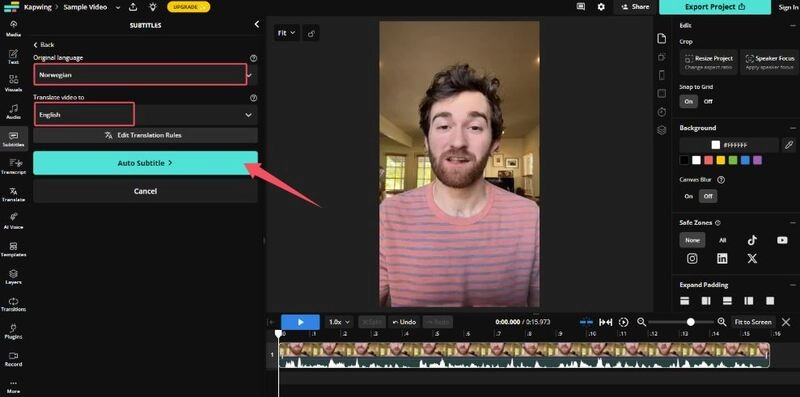Select YouTube safe zone
Viewport: 800px width, 397px height.
pos(782,240)
